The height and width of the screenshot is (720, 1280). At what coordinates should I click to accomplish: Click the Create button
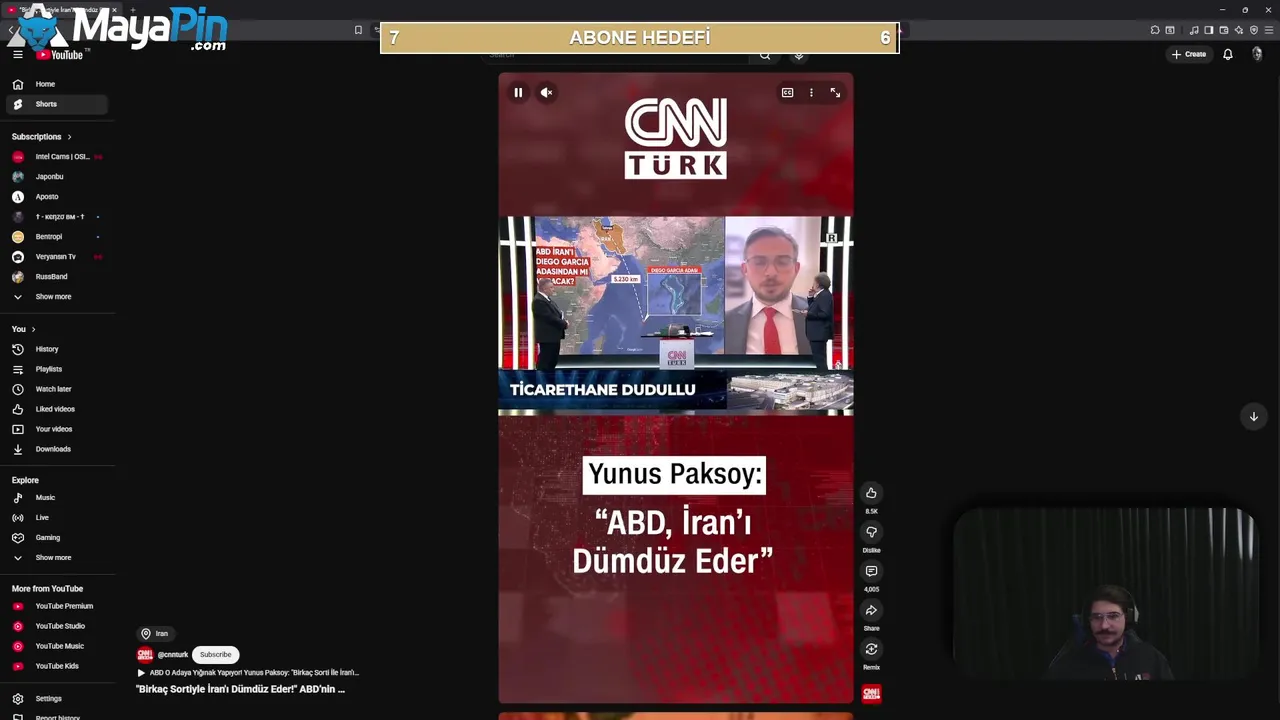[1189, 54]
